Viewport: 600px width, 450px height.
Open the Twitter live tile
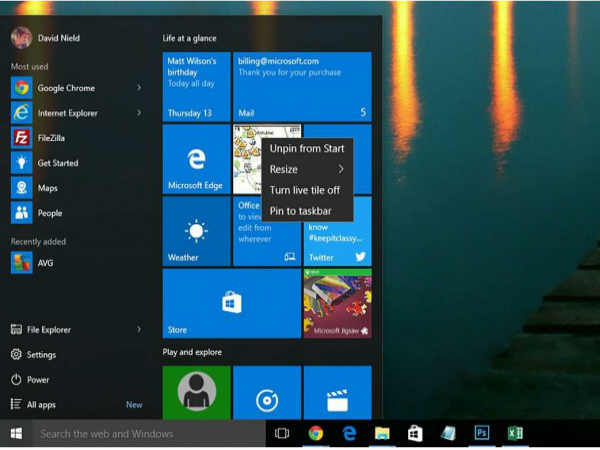337,245
